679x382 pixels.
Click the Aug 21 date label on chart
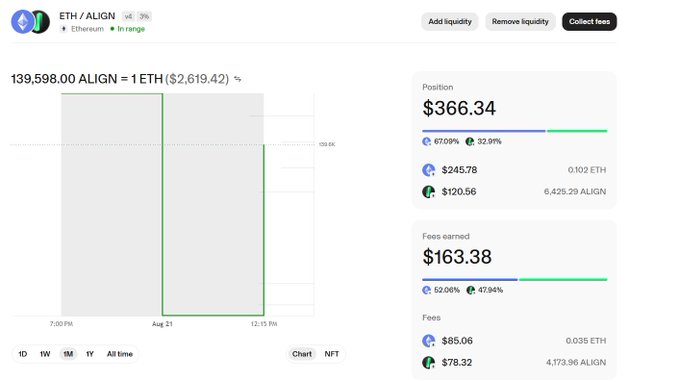pyautogui.click(x=162, y=324)
